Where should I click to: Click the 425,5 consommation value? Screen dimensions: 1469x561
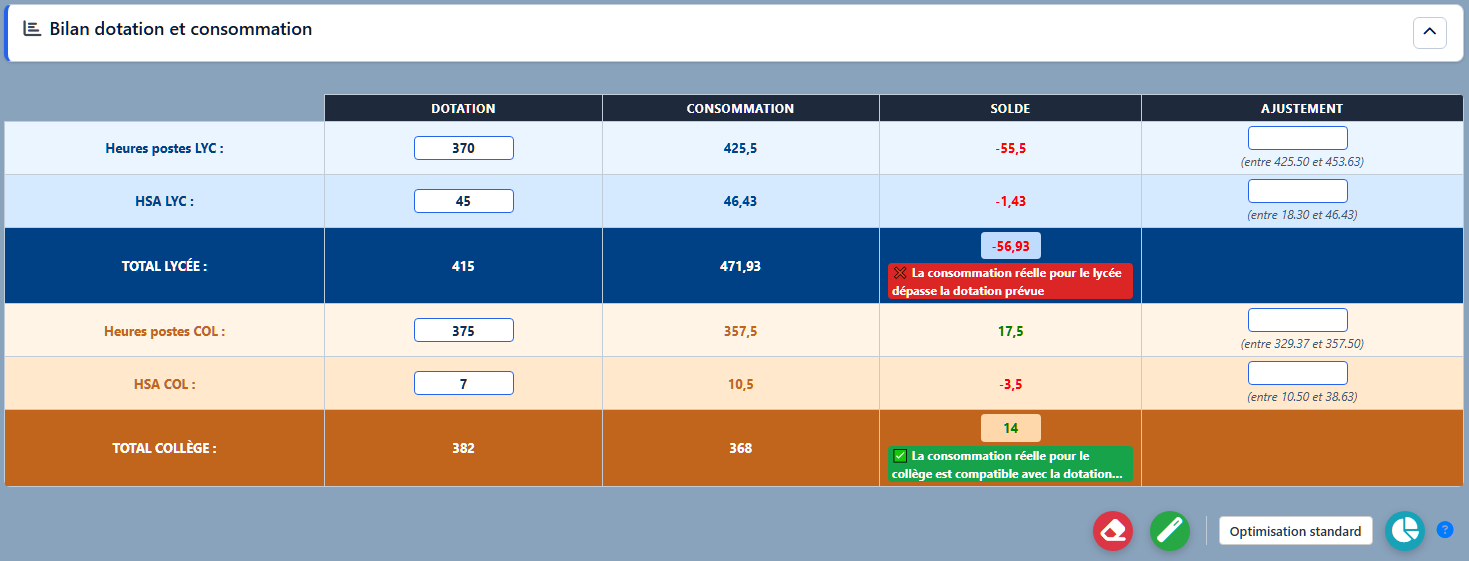[741, 148]
